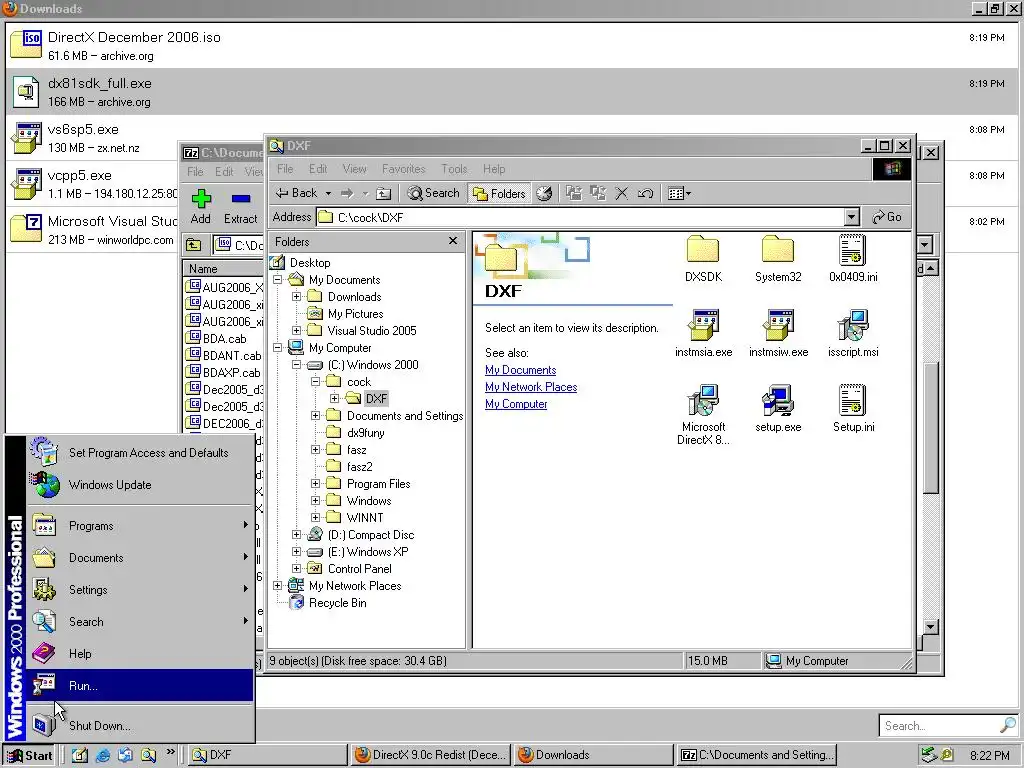Screen dimensions: 1024x768
Task: Select the 0x0409.ini file icon
Action: 852,250
